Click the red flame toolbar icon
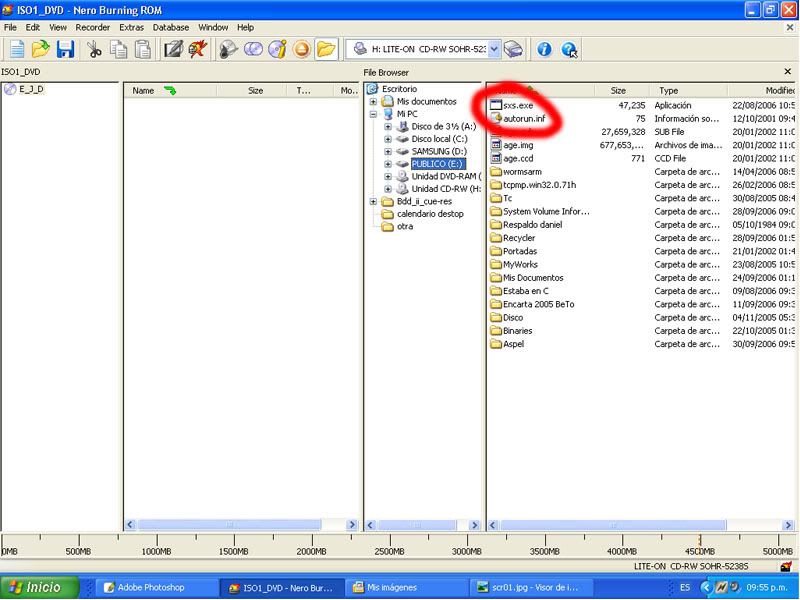Screen dimensions: 800x600 click(197, 49)
